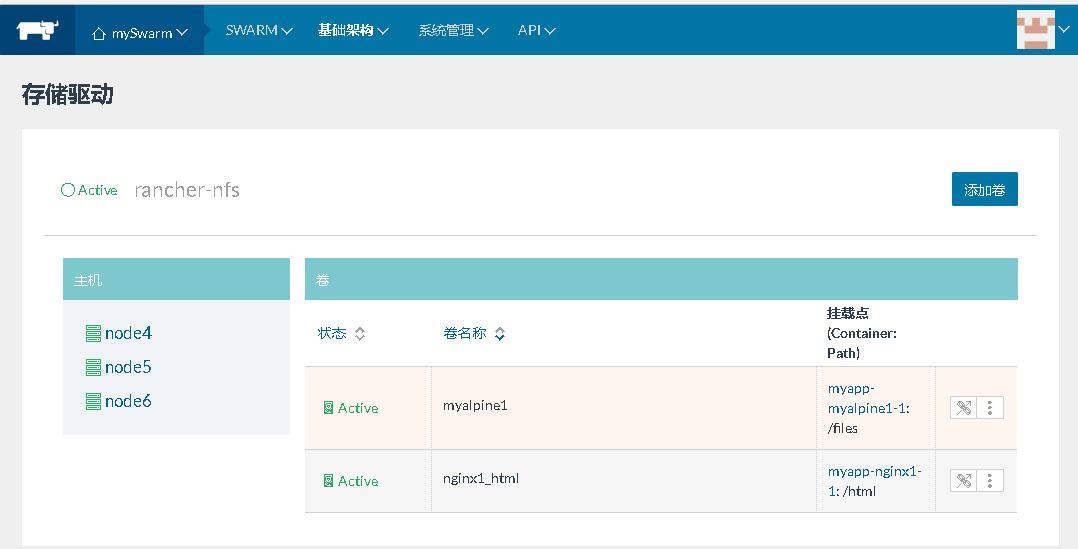Open the nginx1_html row more-actions menu

point(990,481)
